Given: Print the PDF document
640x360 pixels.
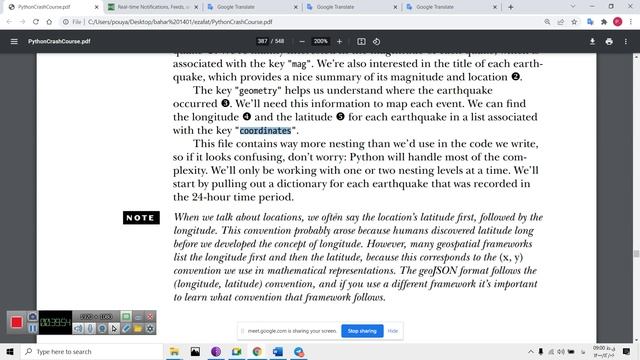Looking at the screenshot, I should (609, 41).
